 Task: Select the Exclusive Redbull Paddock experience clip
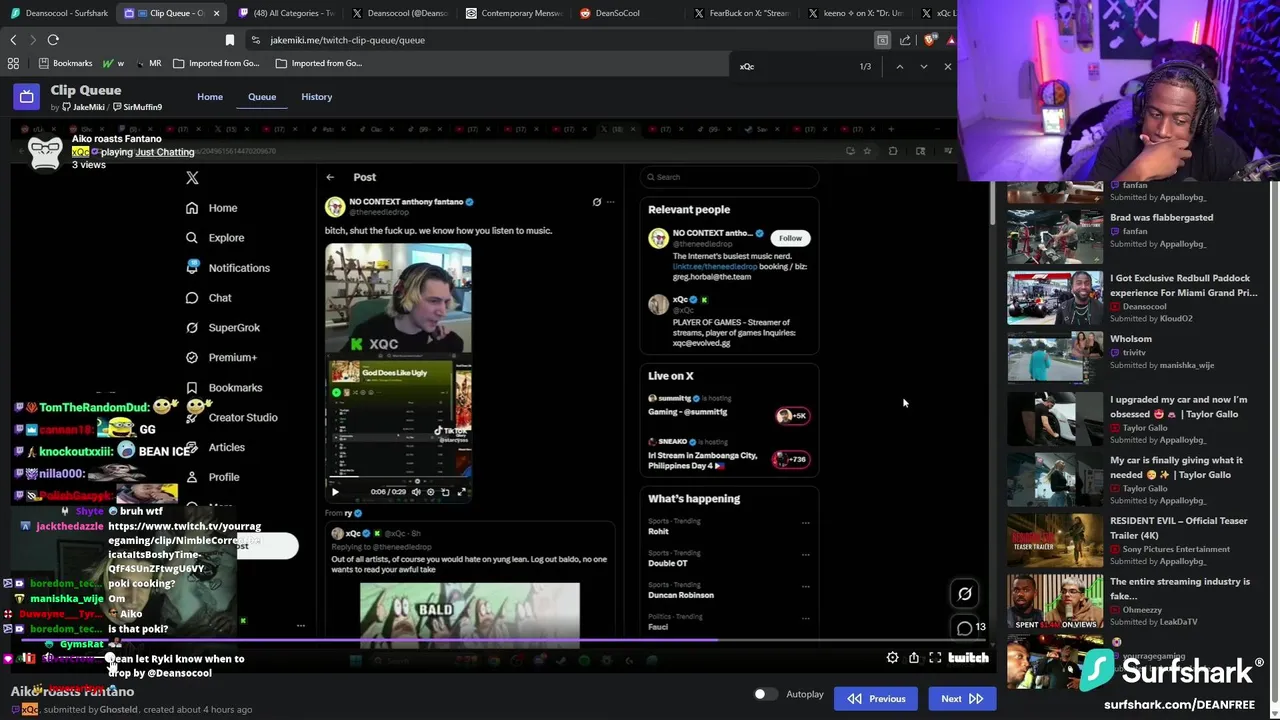pyautogui.click(x=1132, y=297)
